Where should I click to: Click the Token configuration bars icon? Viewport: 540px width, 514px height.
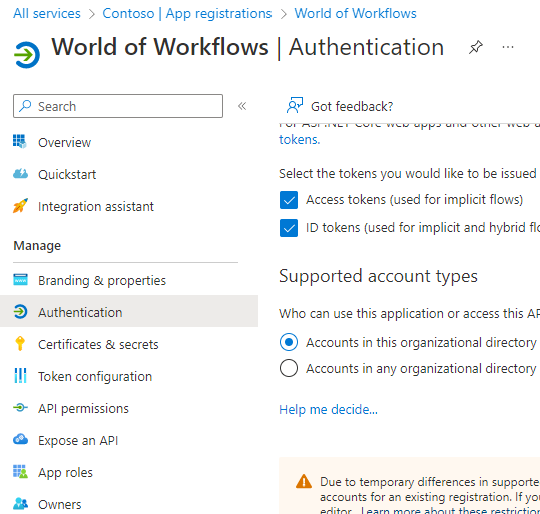click(20, 376)
